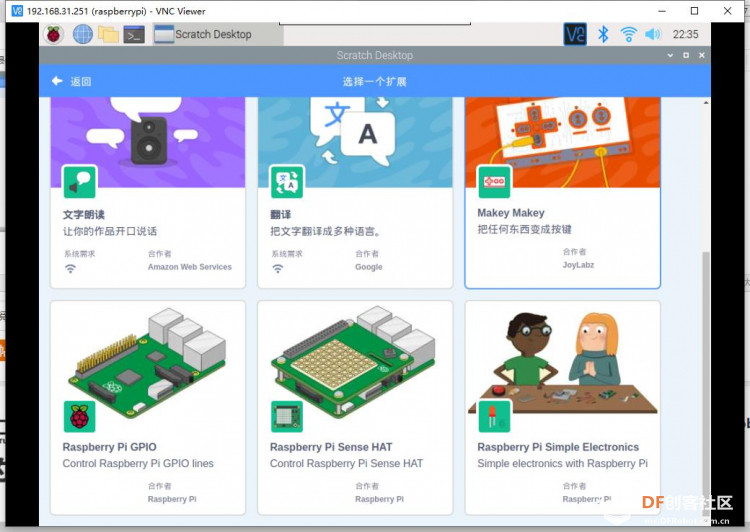The width and height of the screenshot is (750, 532).
Task: Click the translate extension badge icon
Action: (287, 182)
